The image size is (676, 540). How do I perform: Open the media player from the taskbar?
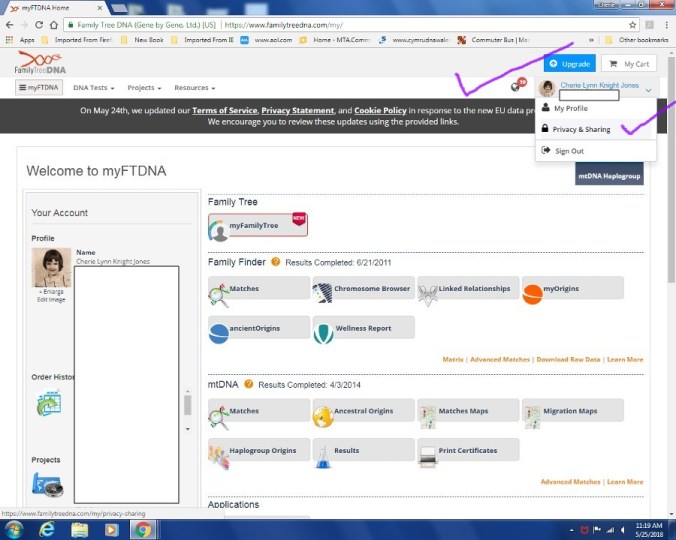tap(111, 529)
